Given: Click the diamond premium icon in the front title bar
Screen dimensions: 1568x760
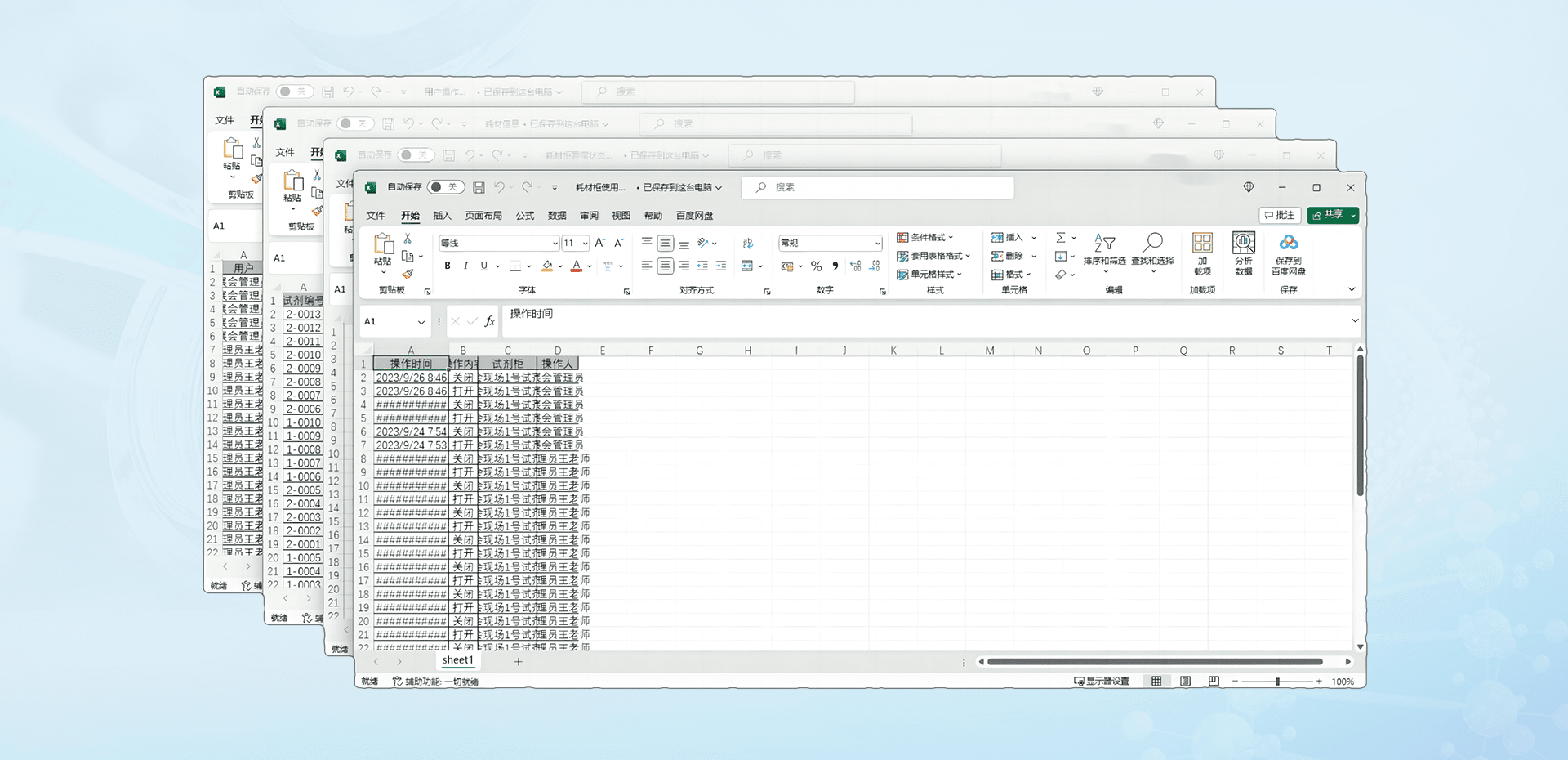Looking at the screenshot, I should [x=1249, y=187].
